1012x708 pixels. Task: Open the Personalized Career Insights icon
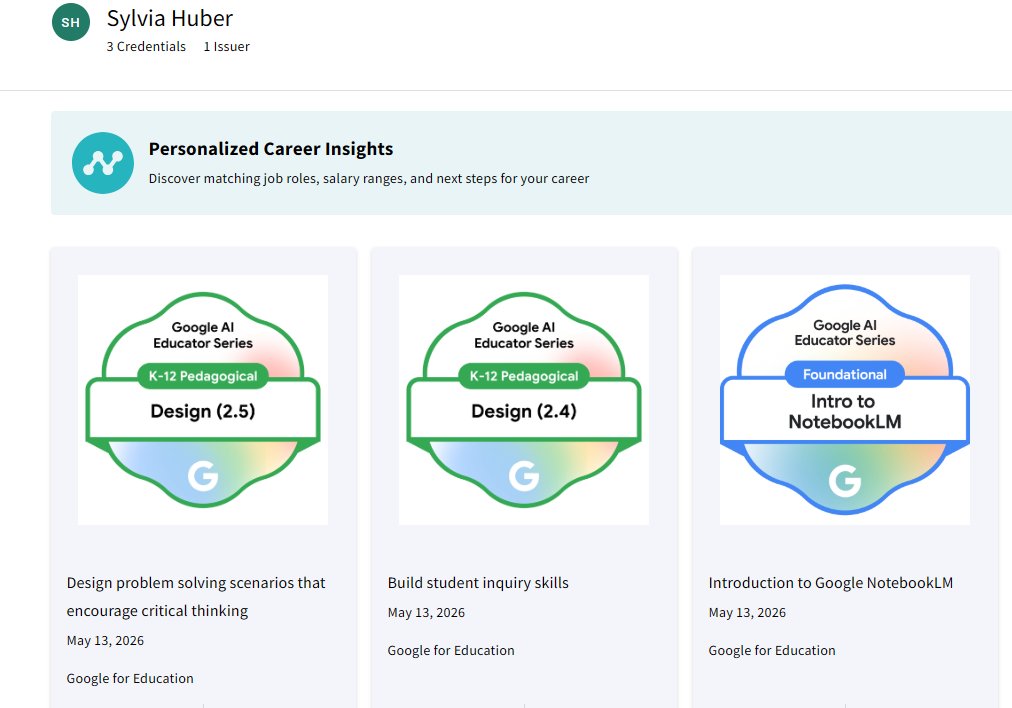point(103,163)
